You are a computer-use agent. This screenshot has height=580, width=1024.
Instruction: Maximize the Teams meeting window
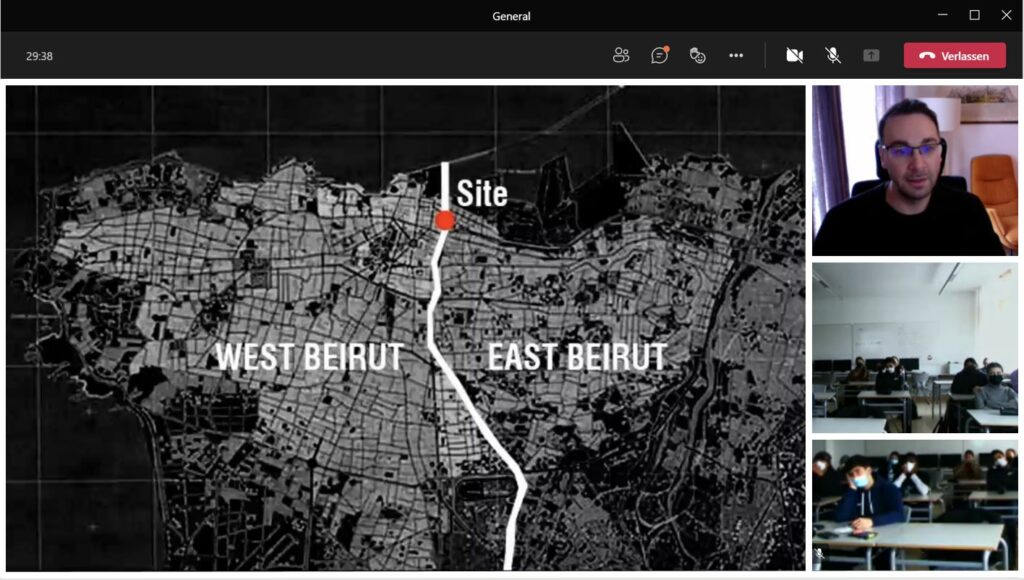[x=974, y=15]
